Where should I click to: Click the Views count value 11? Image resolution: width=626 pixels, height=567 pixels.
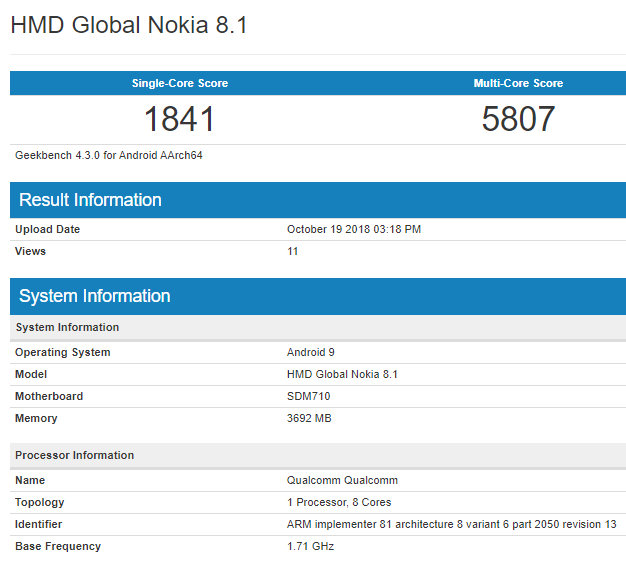(292, 251)
